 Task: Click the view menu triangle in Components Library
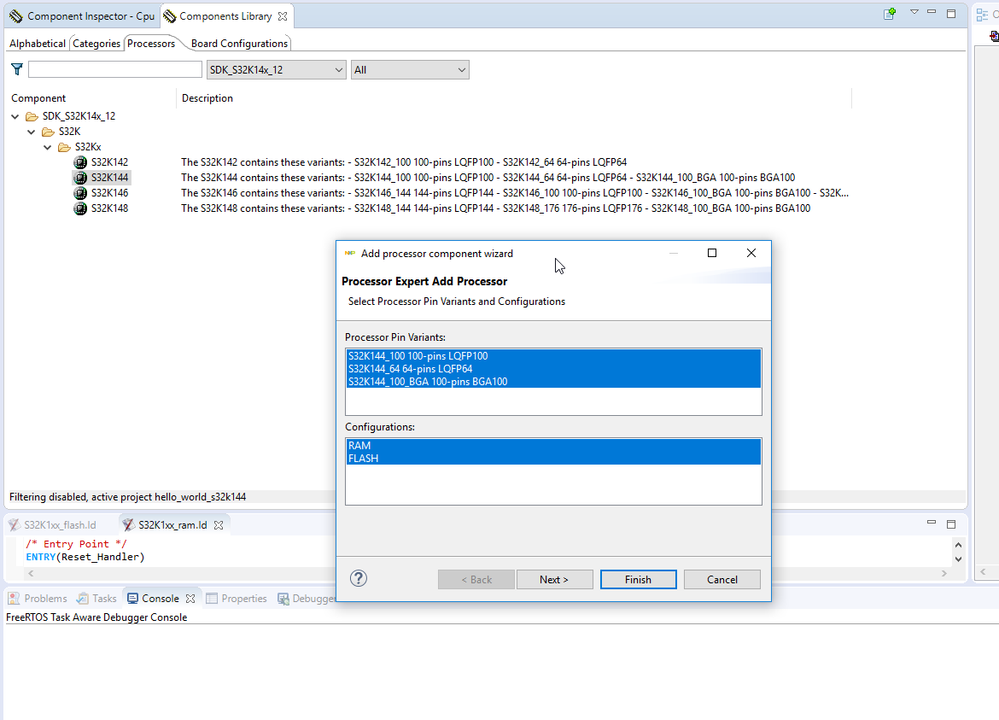tap(914, 12)
